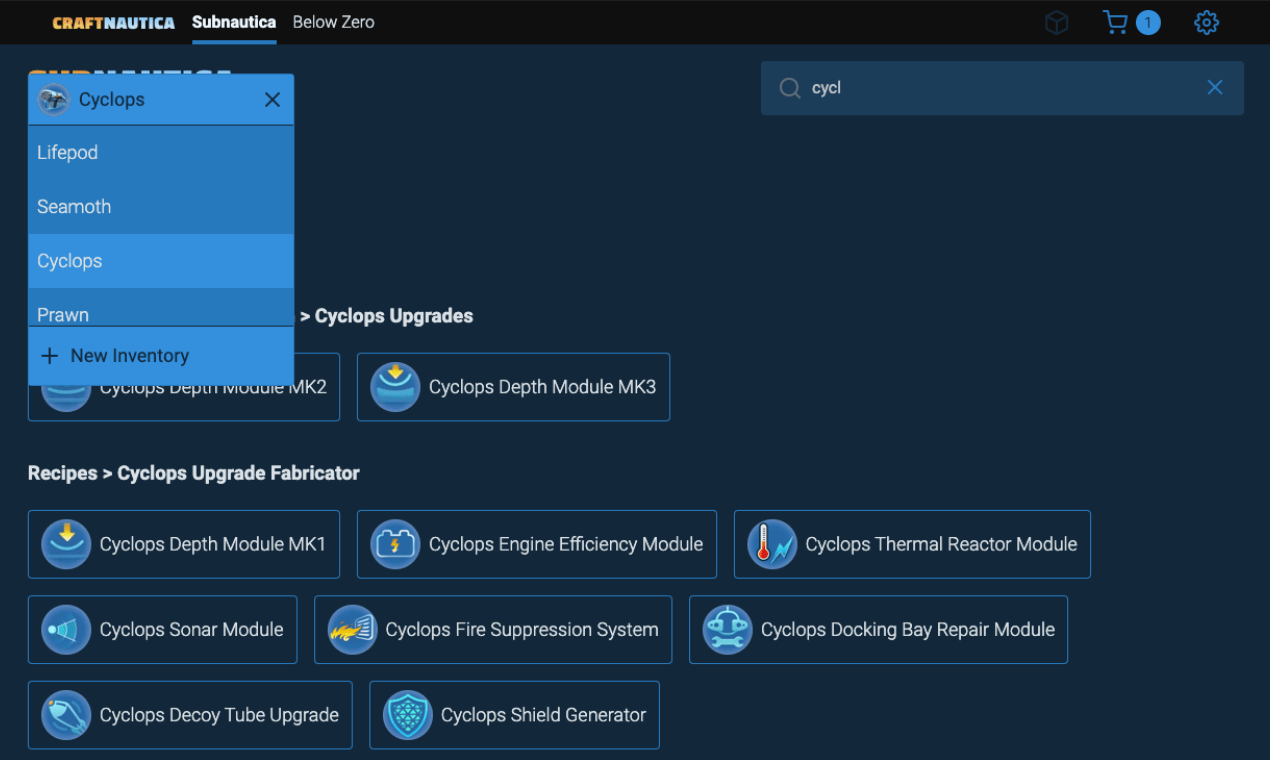Click the Cyclops vehicle thumbnail icon

coord(53,100)
